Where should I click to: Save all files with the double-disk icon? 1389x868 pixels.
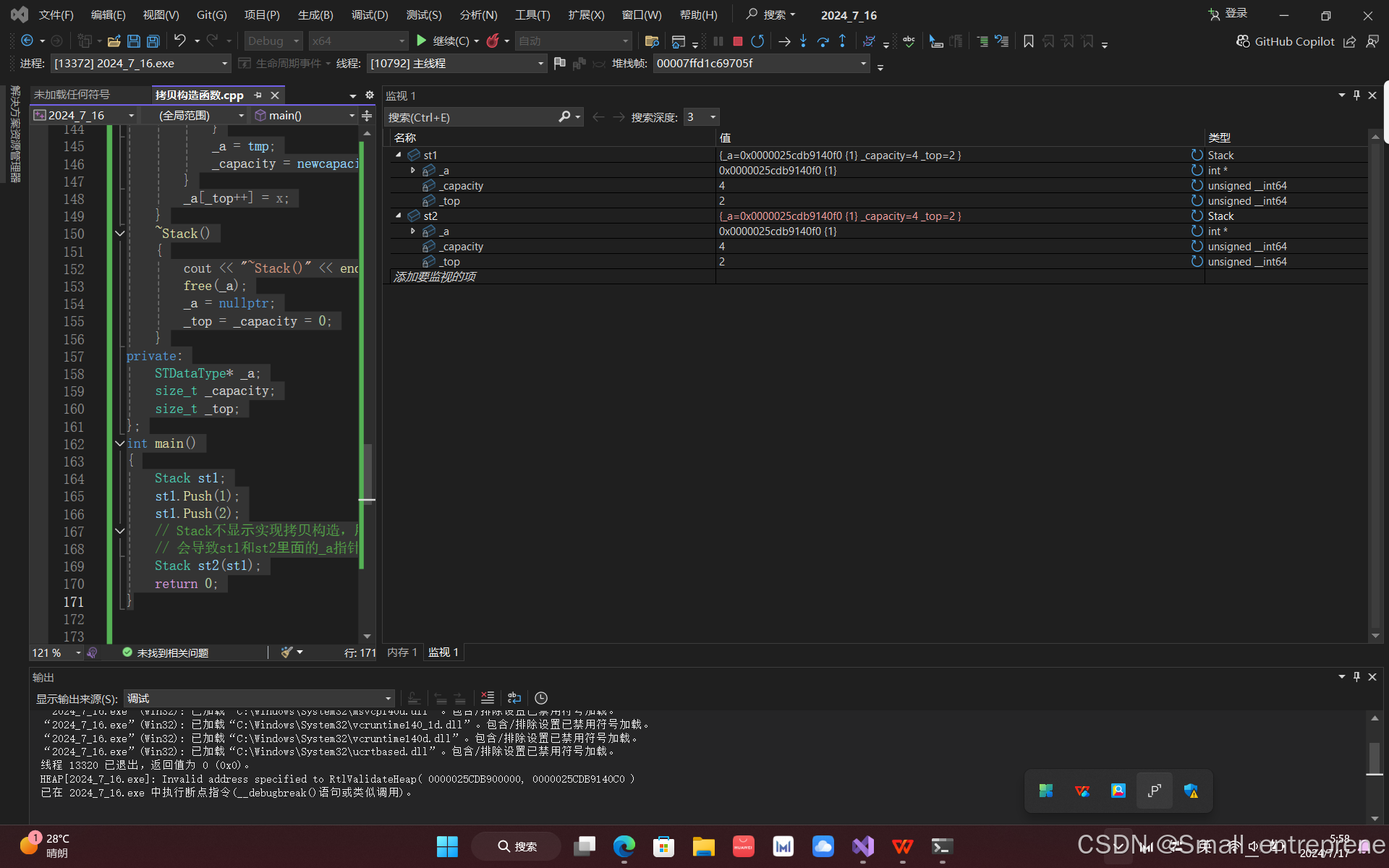153,41
